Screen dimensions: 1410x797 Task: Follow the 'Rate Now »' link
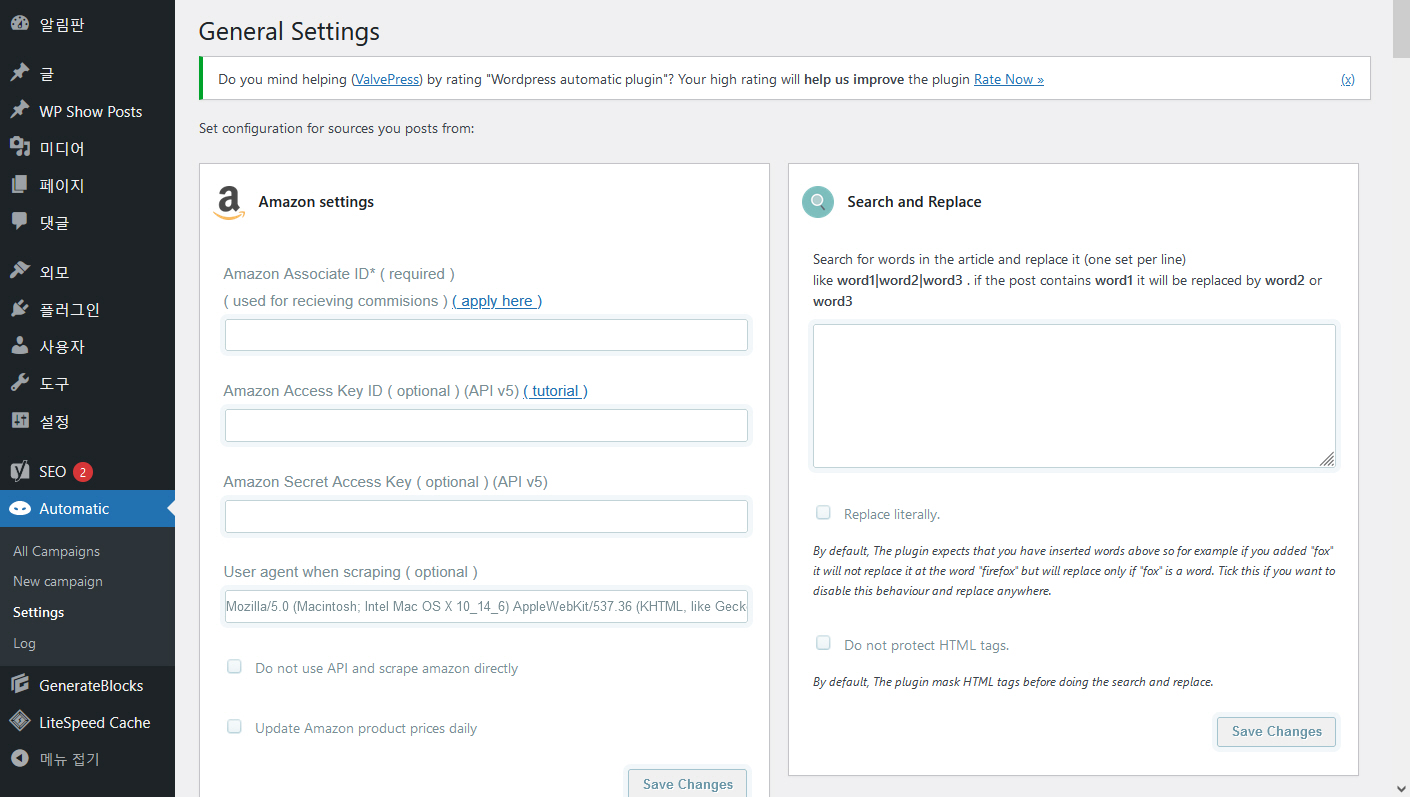1009,79
